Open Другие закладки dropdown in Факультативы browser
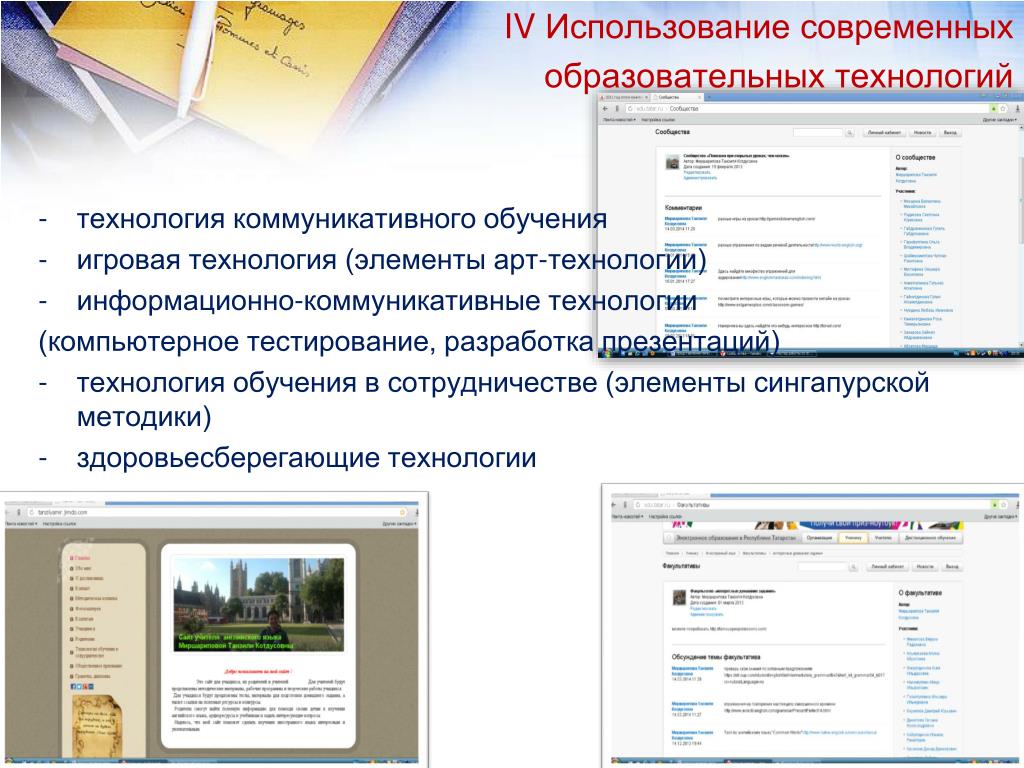The width and height of the screenshot is (1024, 768). [1000, 517]
